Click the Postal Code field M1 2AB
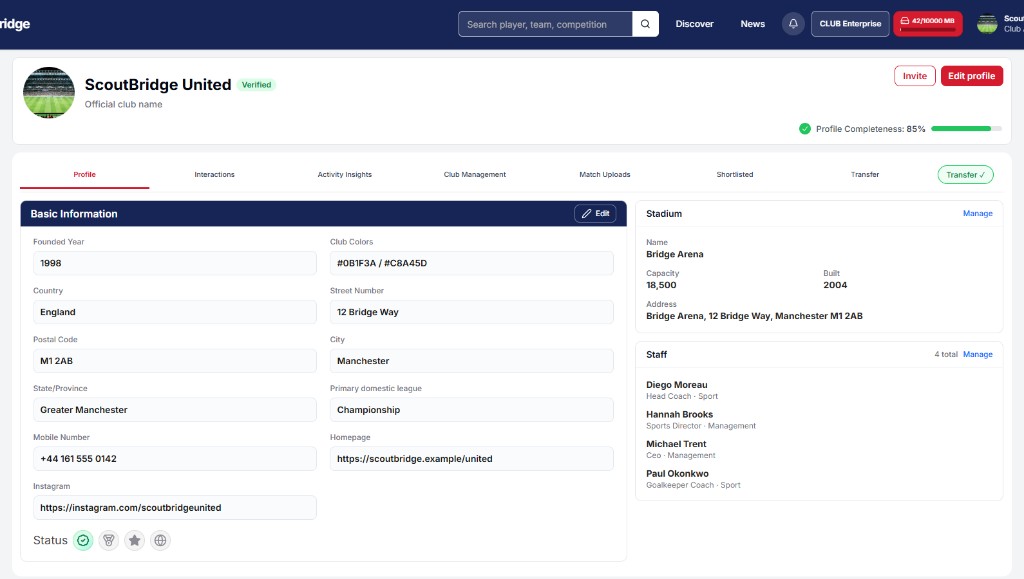 (175, 361)
